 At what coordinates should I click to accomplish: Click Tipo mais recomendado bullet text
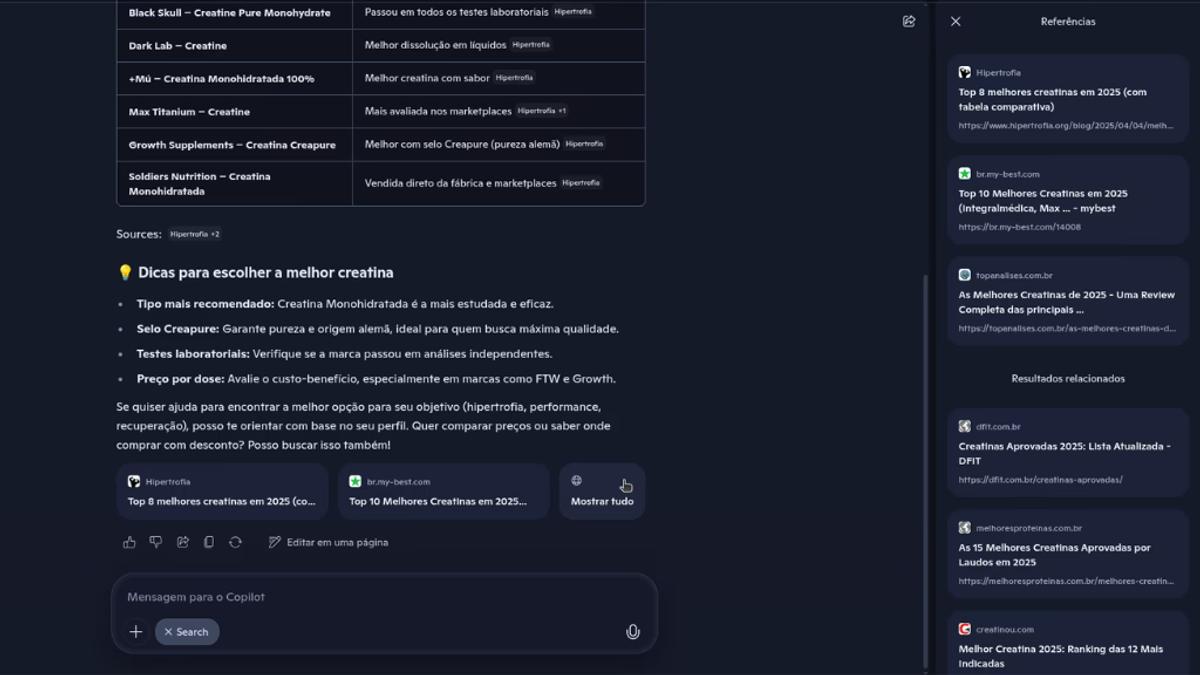[345, 304]
